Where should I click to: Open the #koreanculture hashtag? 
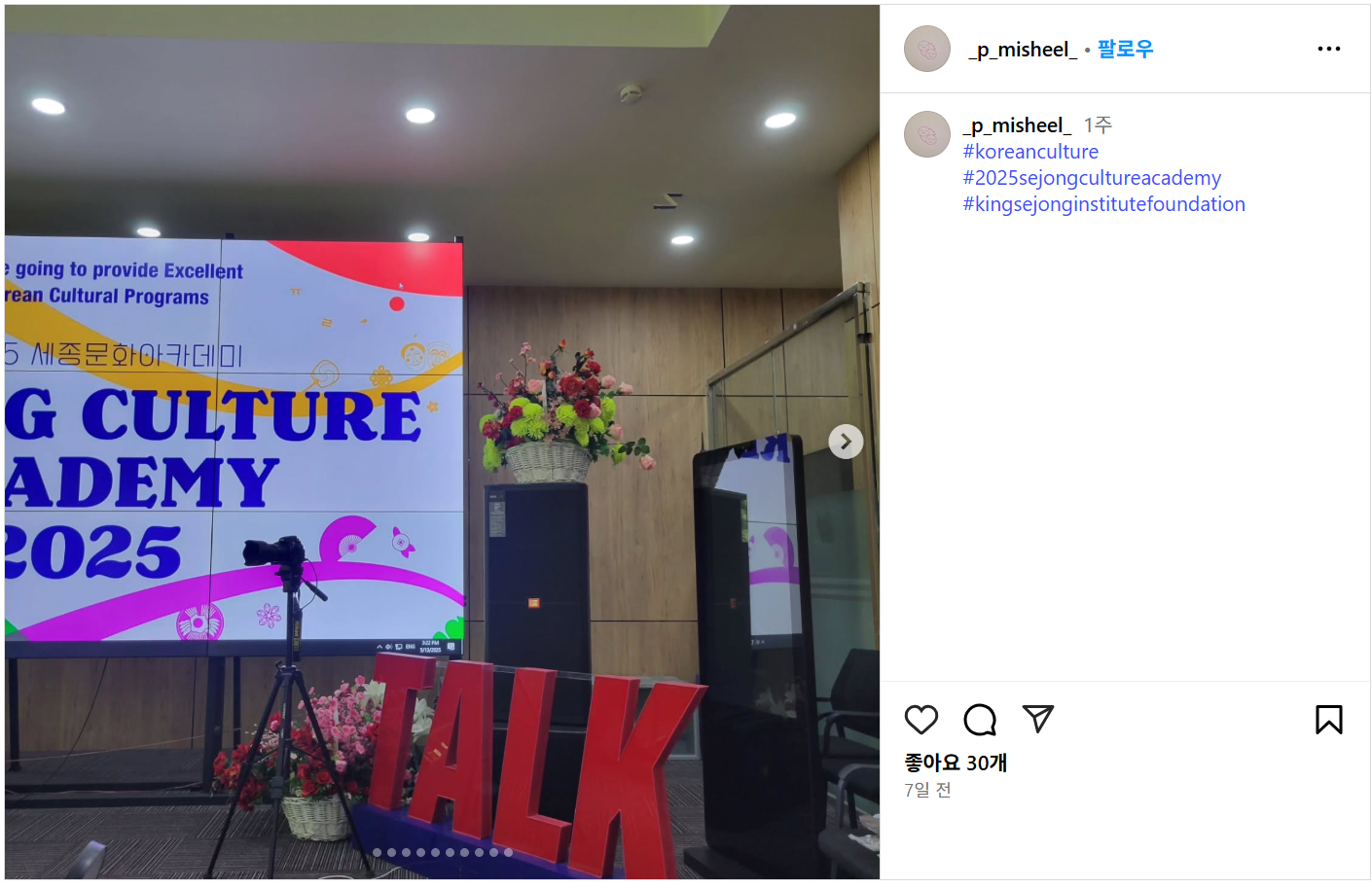(x=1030, y=152)
